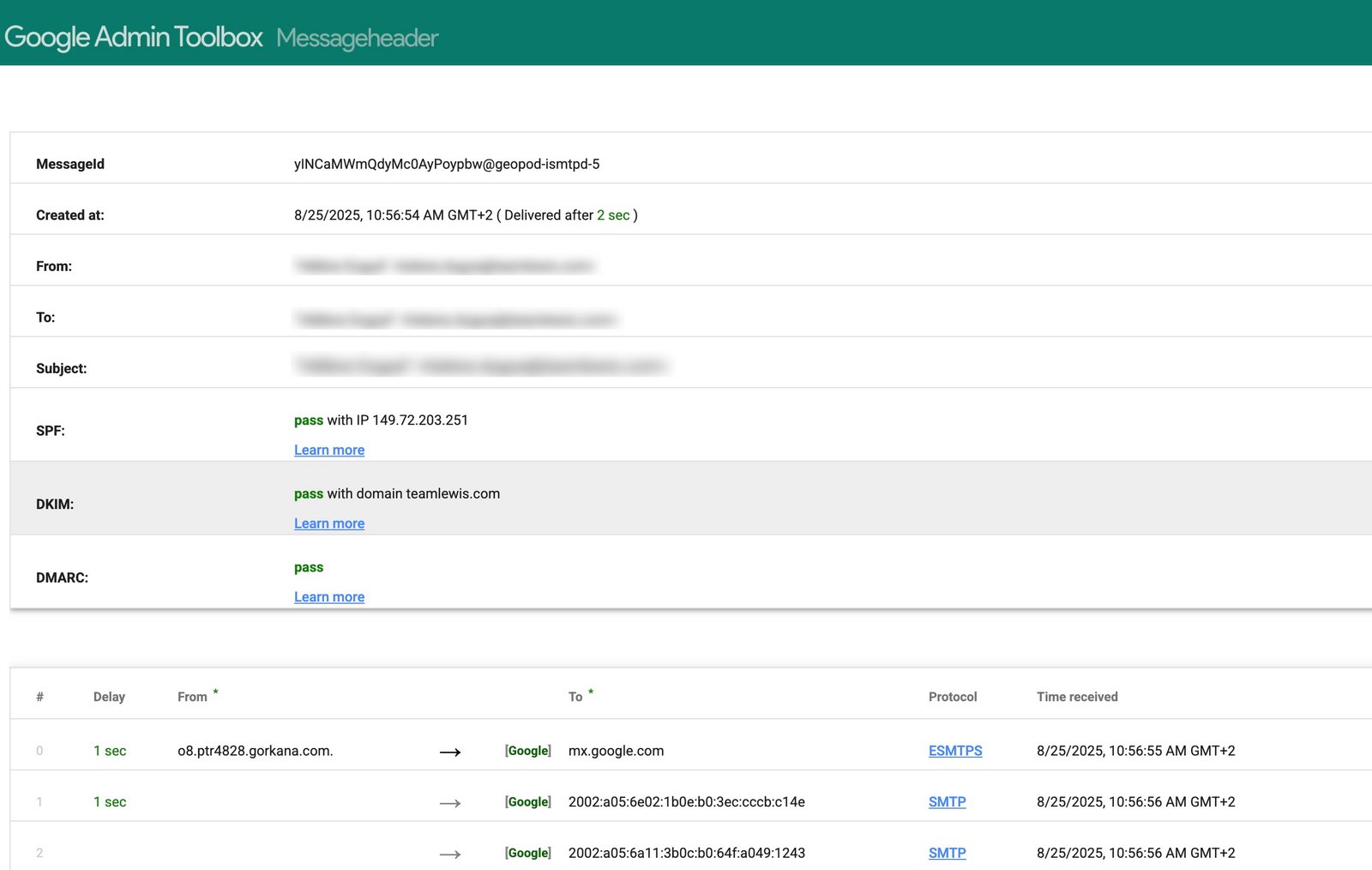Click the [Google] badge next to mx.google.com
The width and height of the screenshot is (1372, 870).
point(528,751)
